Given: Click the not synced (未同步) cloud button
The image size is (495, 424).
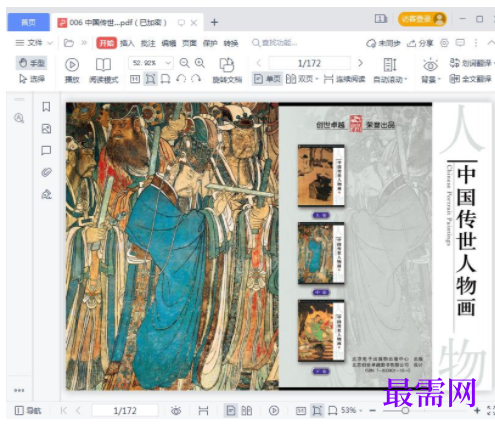Looking at the screenshot, I should click(383, 43).
